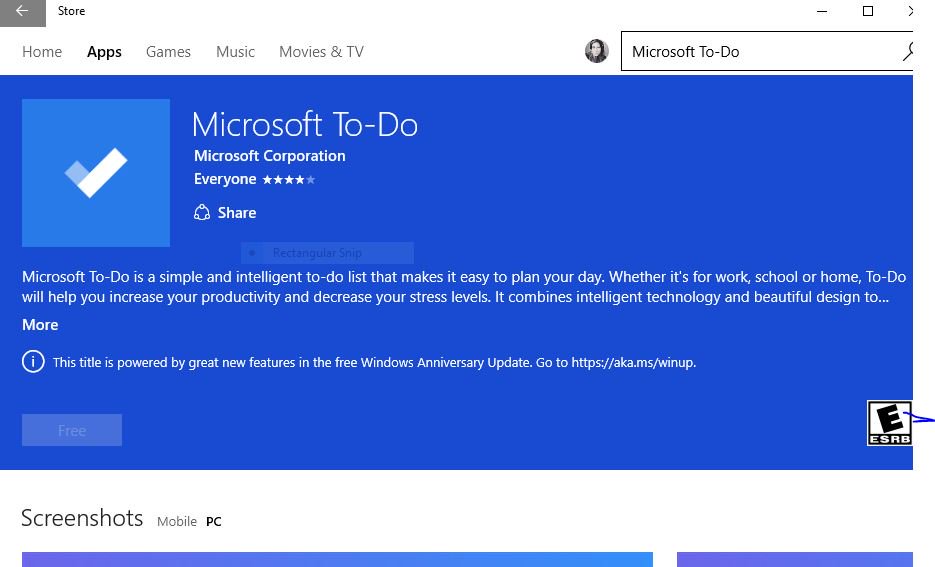Expand description with More link
Image resolution: width=935 pixels, height=567 pixels.
coord(40,325)
